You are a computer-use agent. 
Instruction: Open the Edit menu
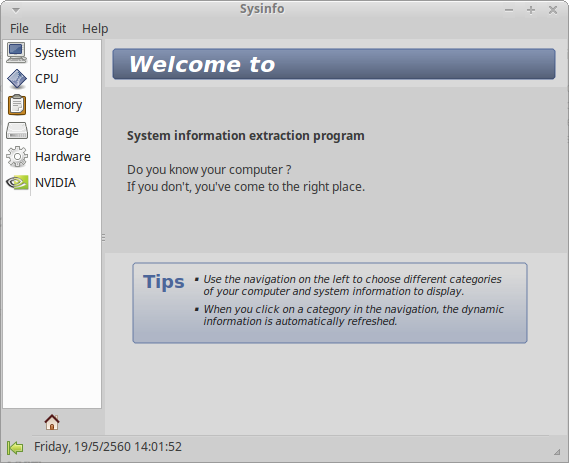click(x=55, y=28)
